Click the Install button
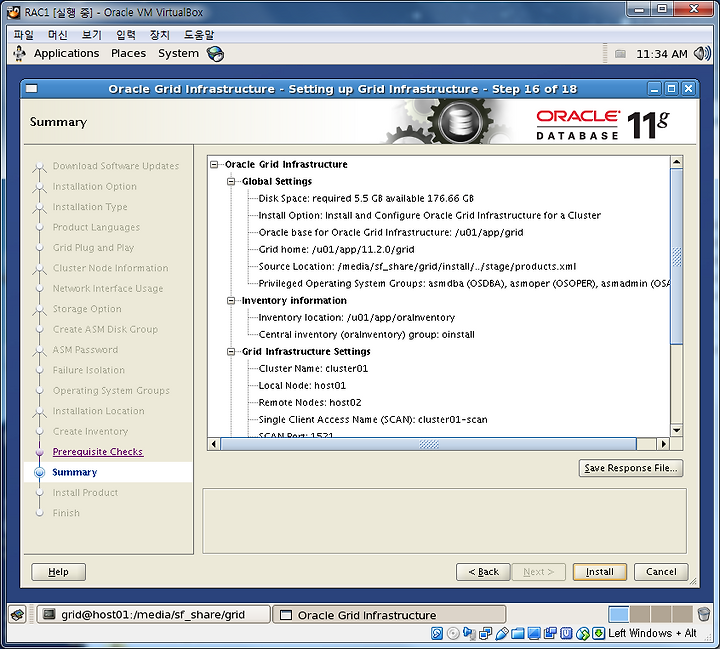720x649 pixels. pos(600,572)
